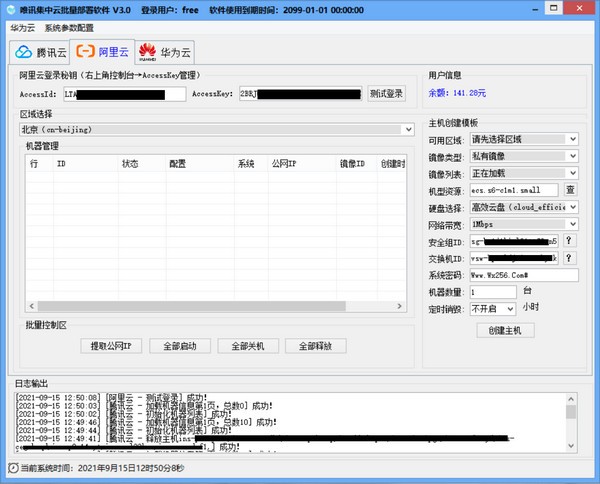Click into the 系统密码 input field
Image resolution: width=600 pixels, height=484 pixels.
pos(523,275)
